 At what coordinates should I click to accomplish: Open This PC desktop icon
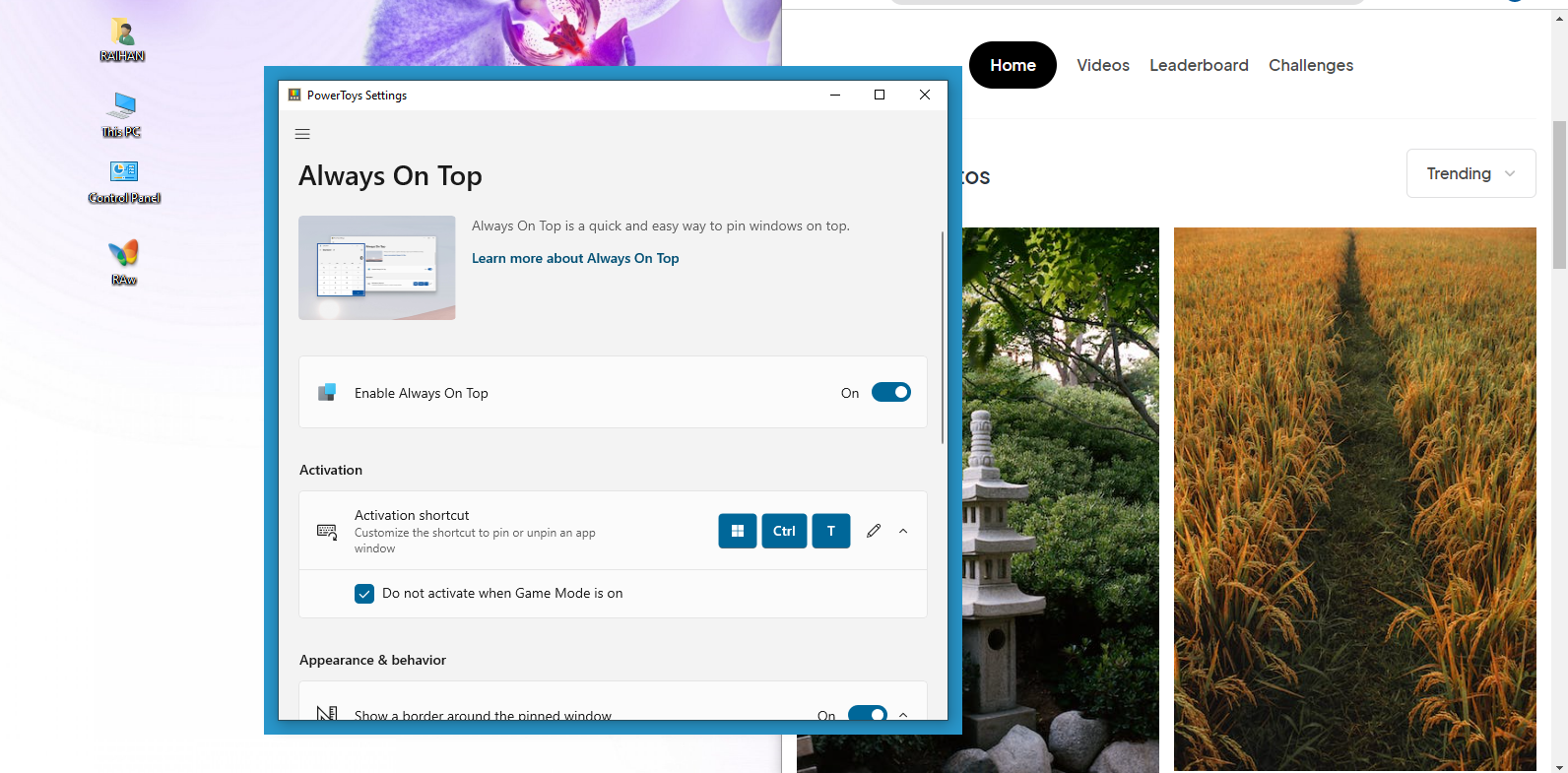point(122,115)
